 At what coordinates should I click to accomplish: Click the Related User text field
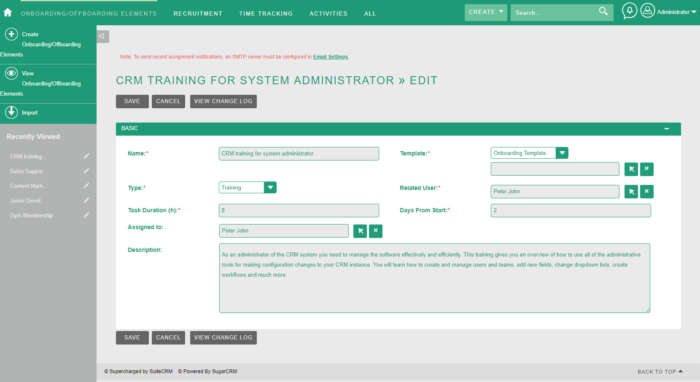pos(555,191)
